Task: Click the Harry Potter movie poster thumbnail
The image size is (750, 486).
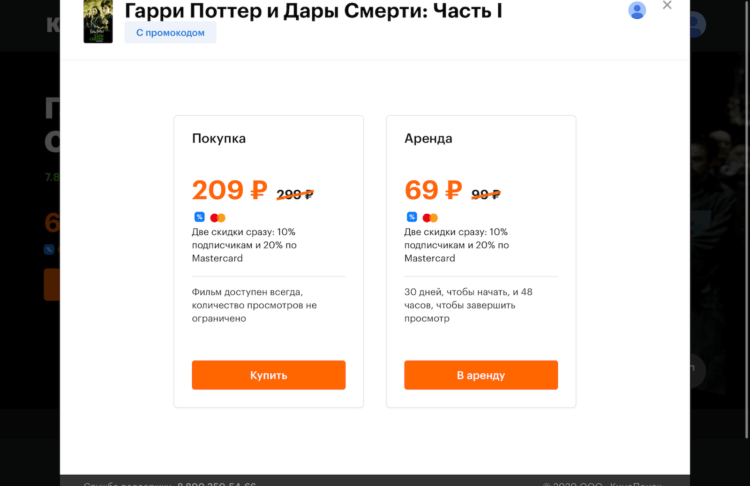Action: 98,22
